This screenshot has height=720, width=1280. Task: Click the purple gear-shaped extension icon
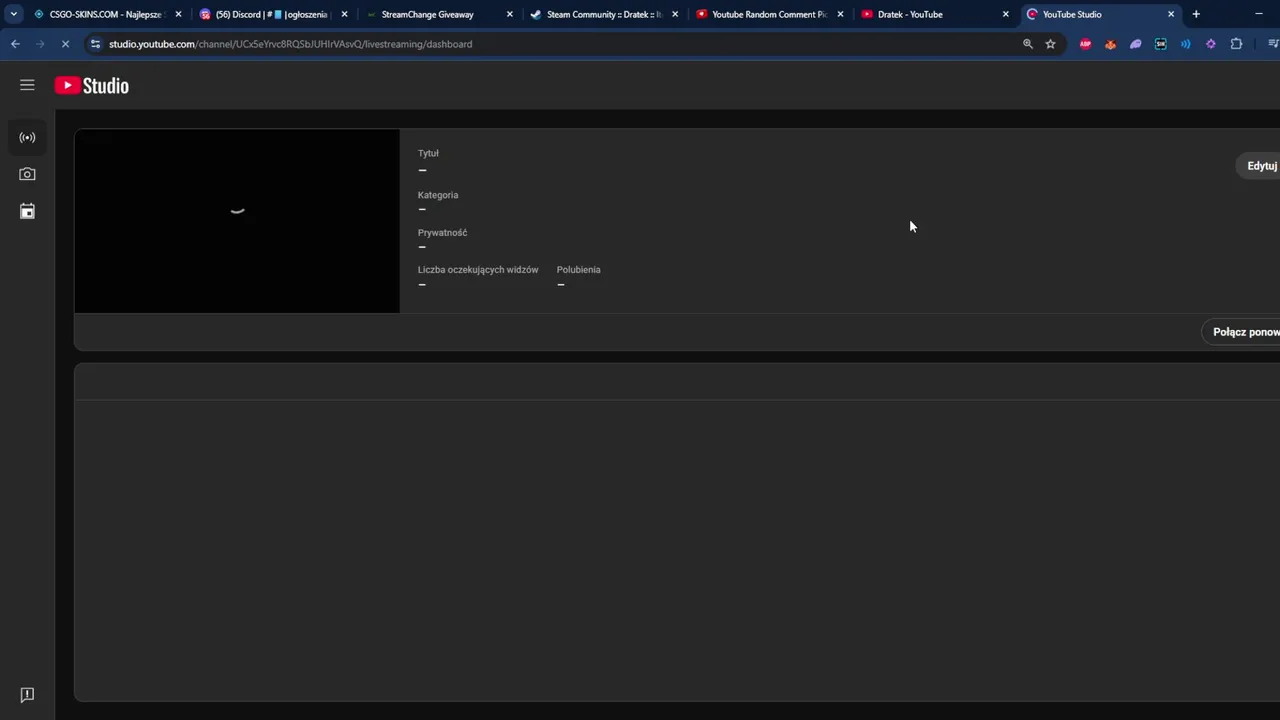1210,44
